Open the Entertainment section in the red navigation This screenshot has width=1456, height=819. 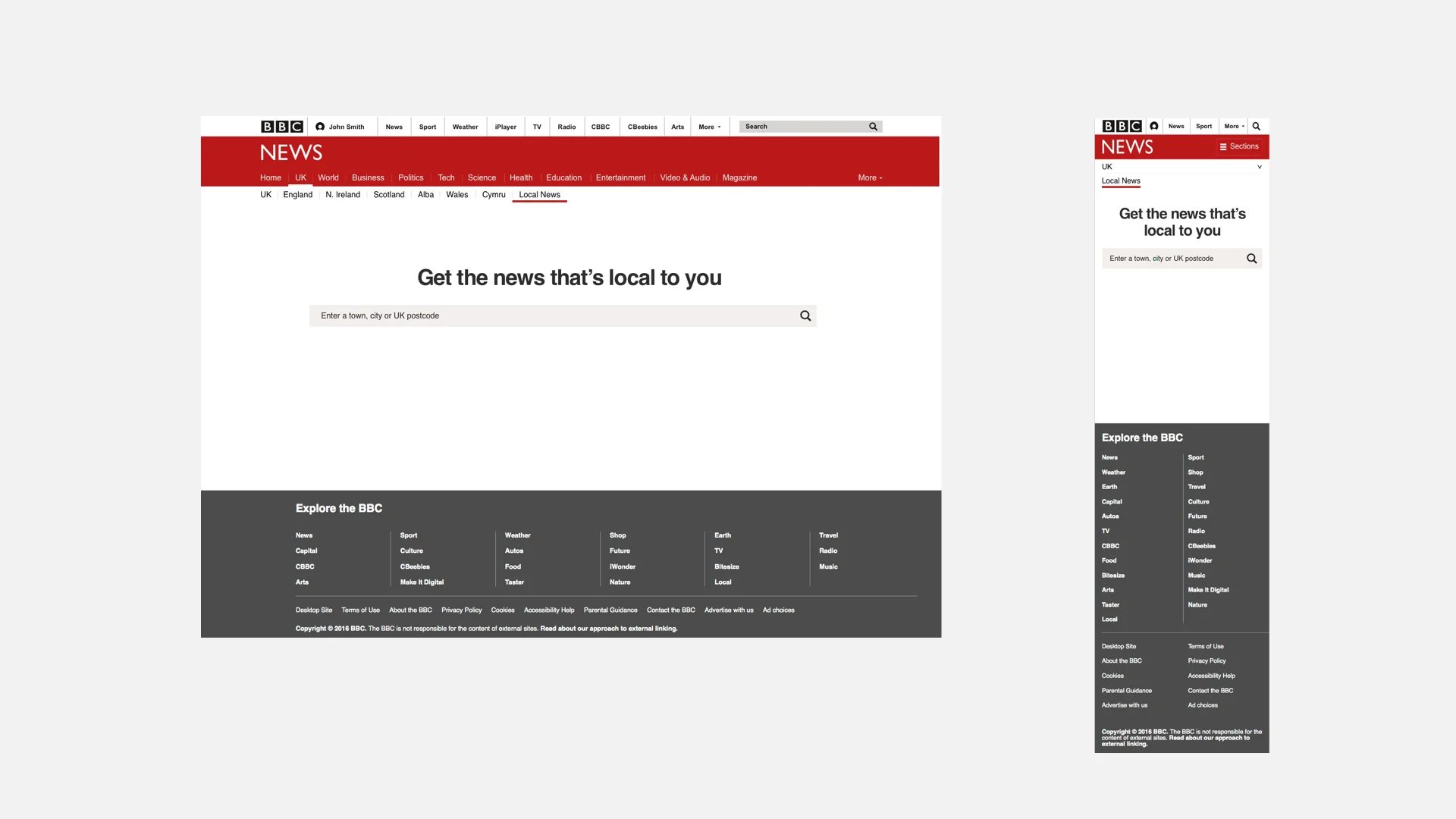[x=621, y=177]
